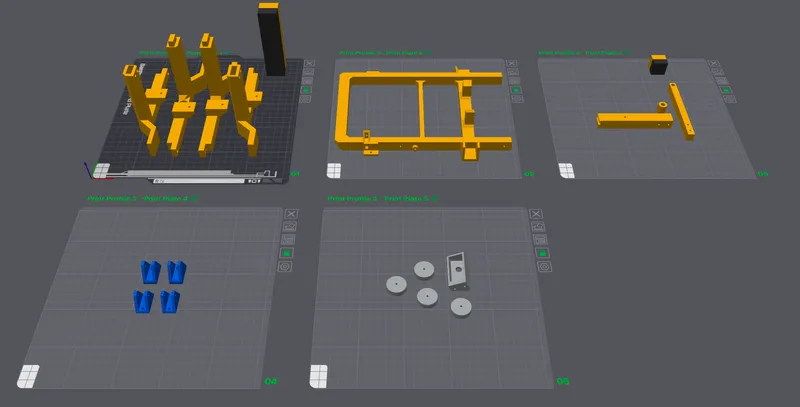Click the plate 2 name label
The width and height of the screenshot is (800, 407).
point(381,53)
